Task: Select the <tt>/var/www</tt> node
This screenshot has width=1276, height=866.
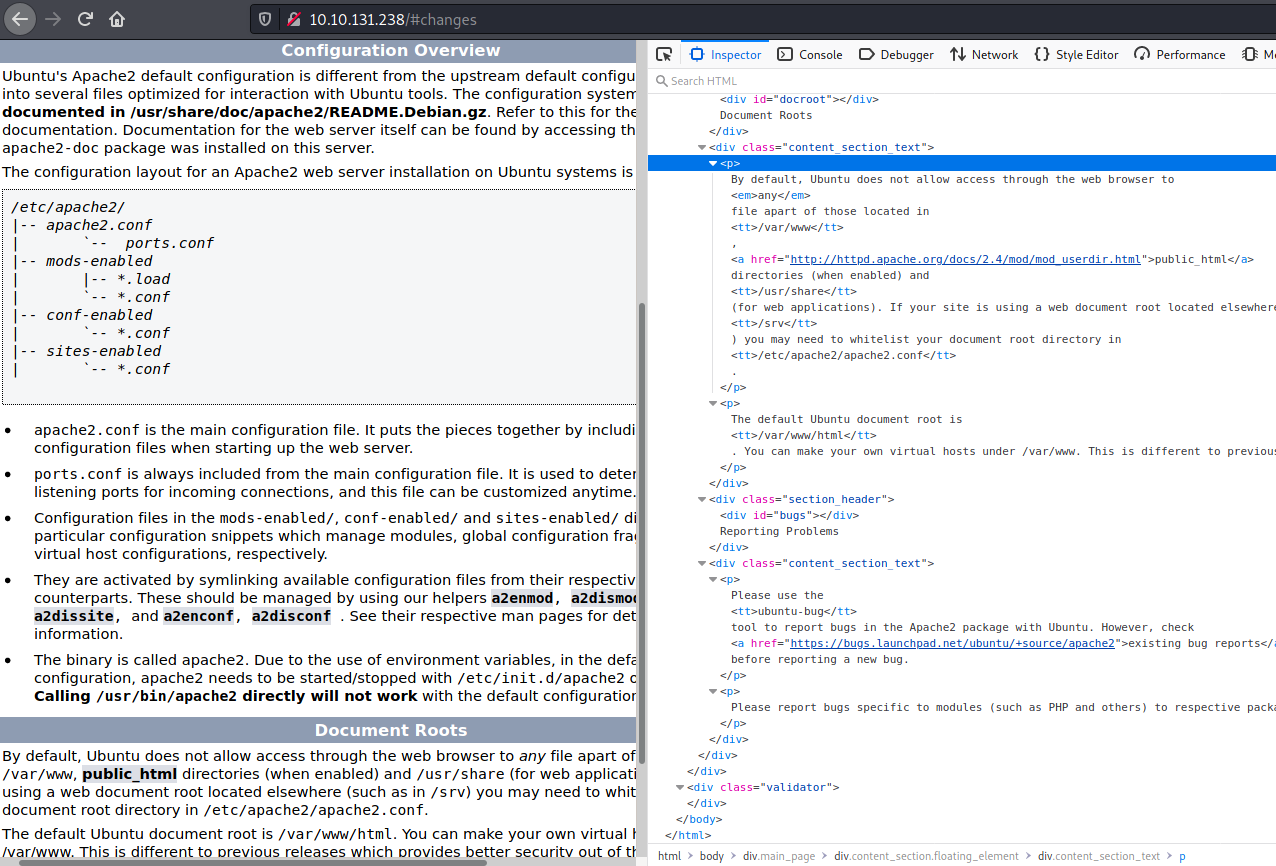Action: pos(787,227)
